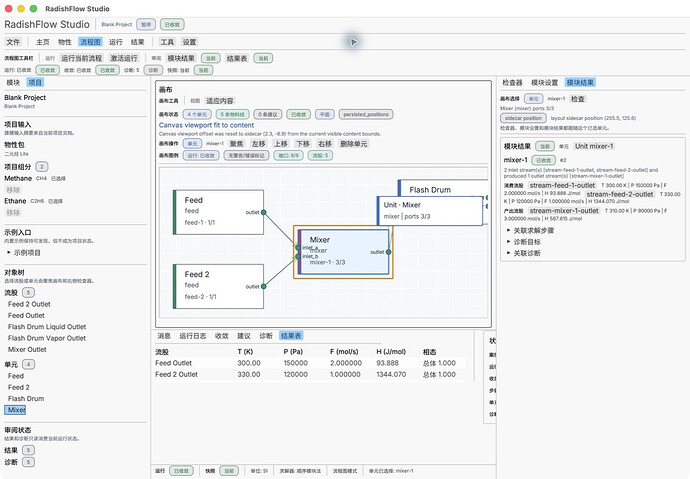The height and width of the screenshot is (479, 690).
Task: Click the 适应内容 canvas view button
Action: (x=220, y=101)
